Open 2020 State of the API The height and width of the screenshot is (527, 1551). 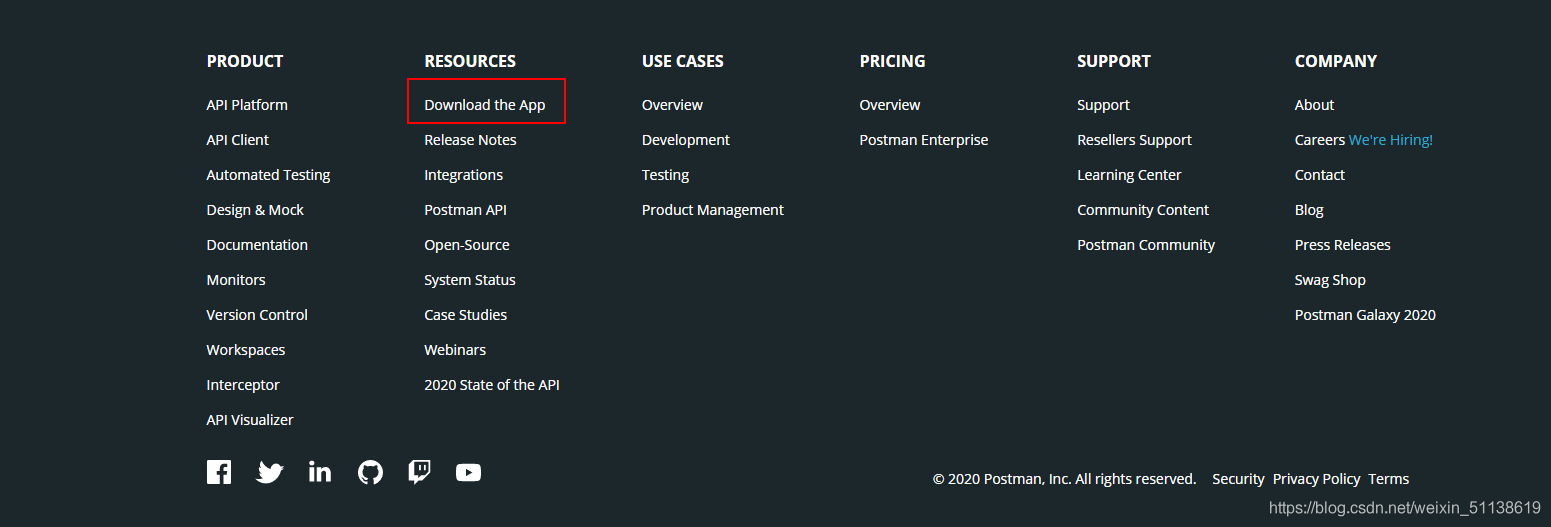coord(492,385)
